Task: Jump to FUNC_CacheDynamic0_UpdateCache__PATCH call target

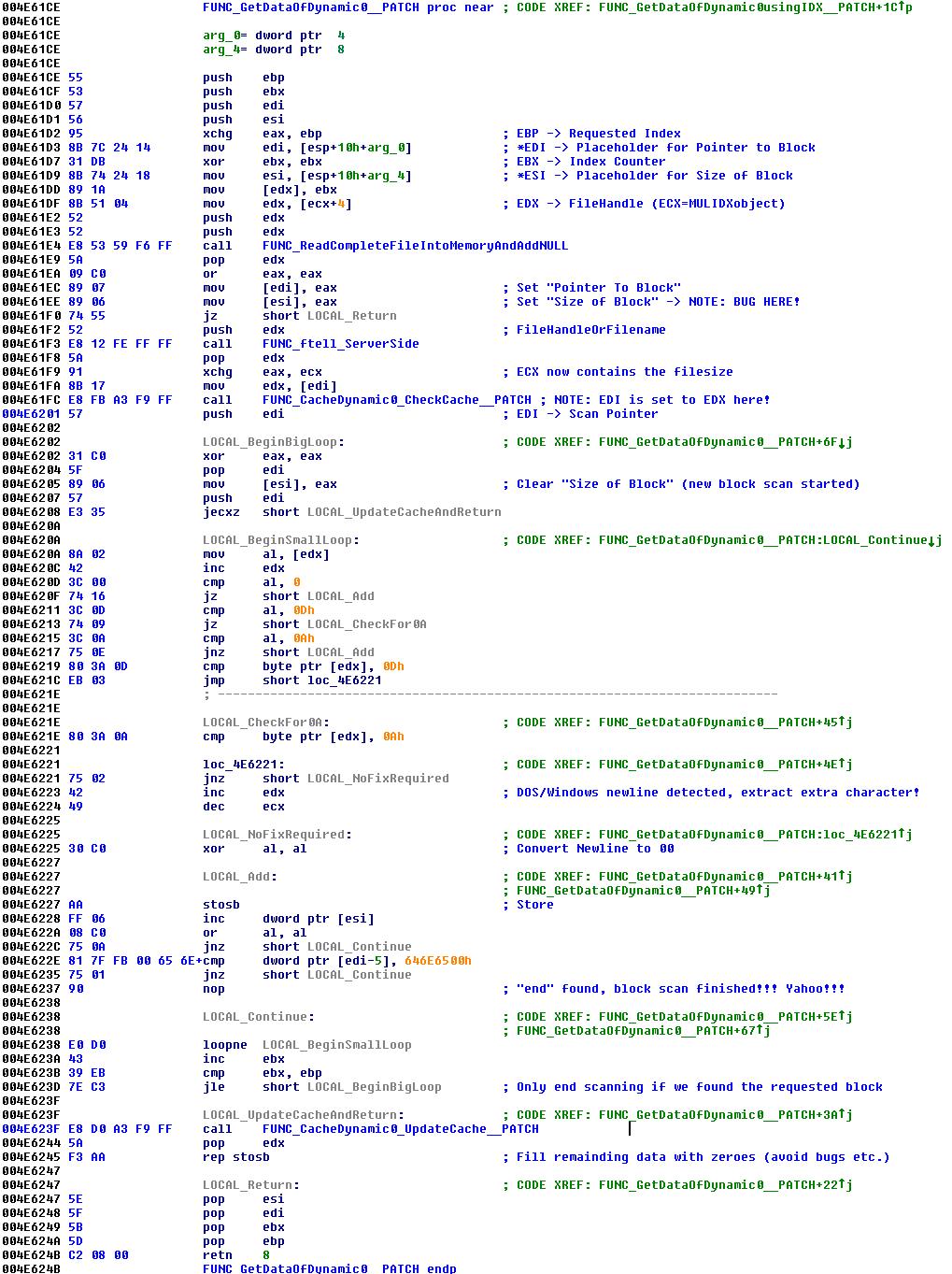Action: pyautogui.click(x=400, y=1129)
